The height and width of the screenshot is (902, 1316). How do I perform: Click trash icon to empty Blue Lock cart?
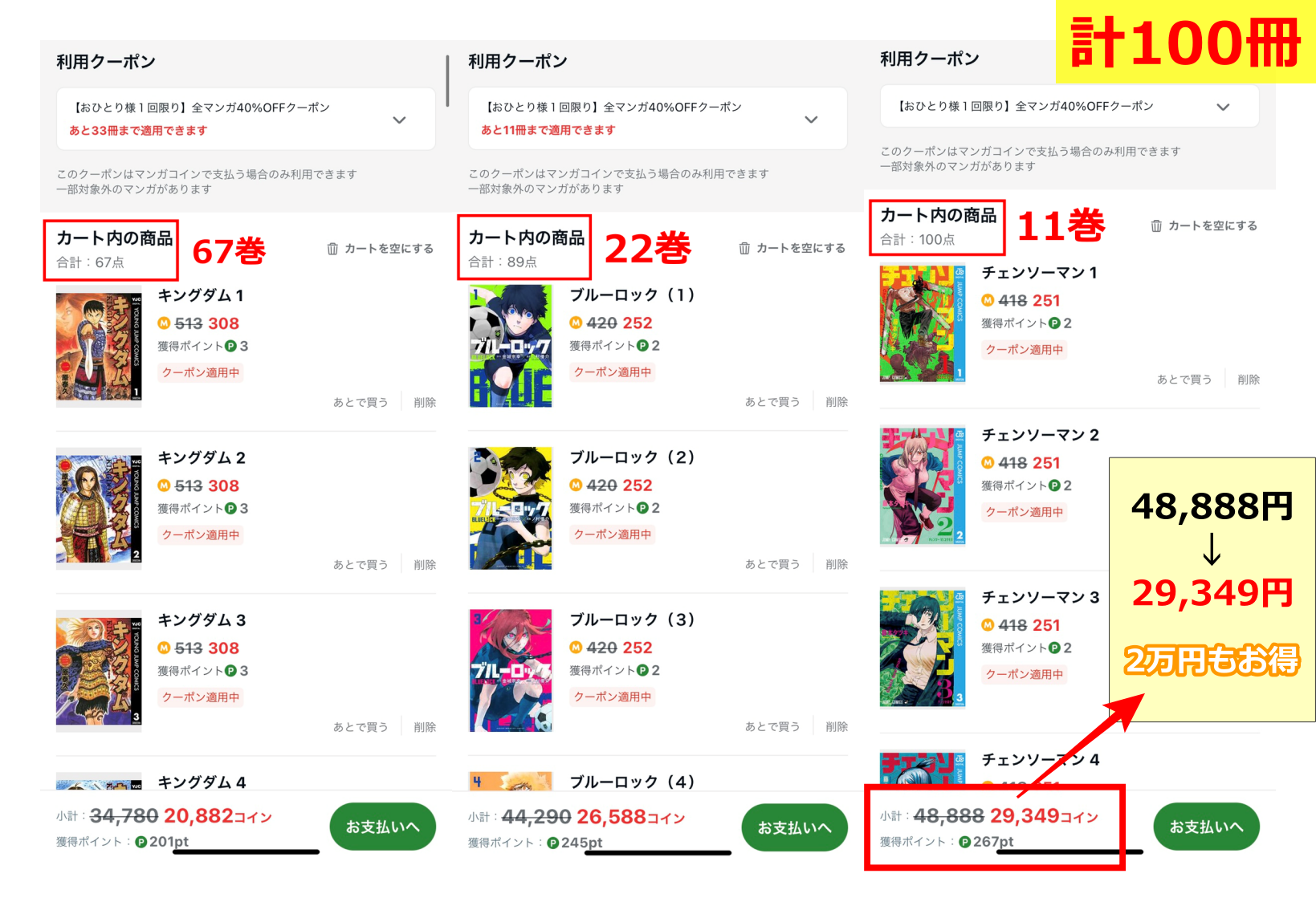tap(744, 248)
